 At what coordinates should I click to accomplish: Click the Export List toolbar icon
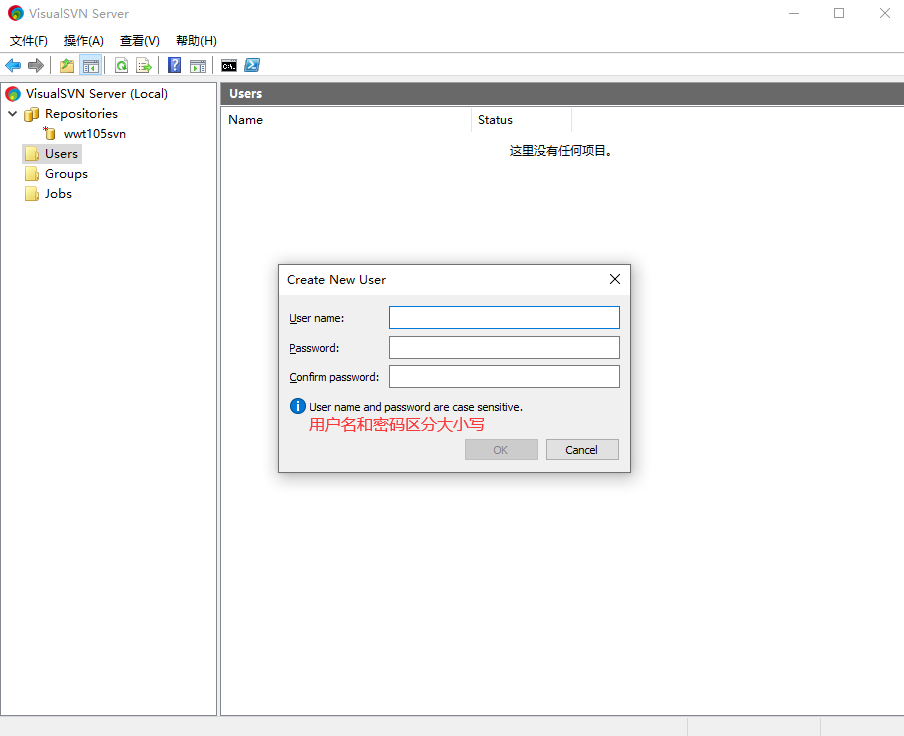coord(144,66)
